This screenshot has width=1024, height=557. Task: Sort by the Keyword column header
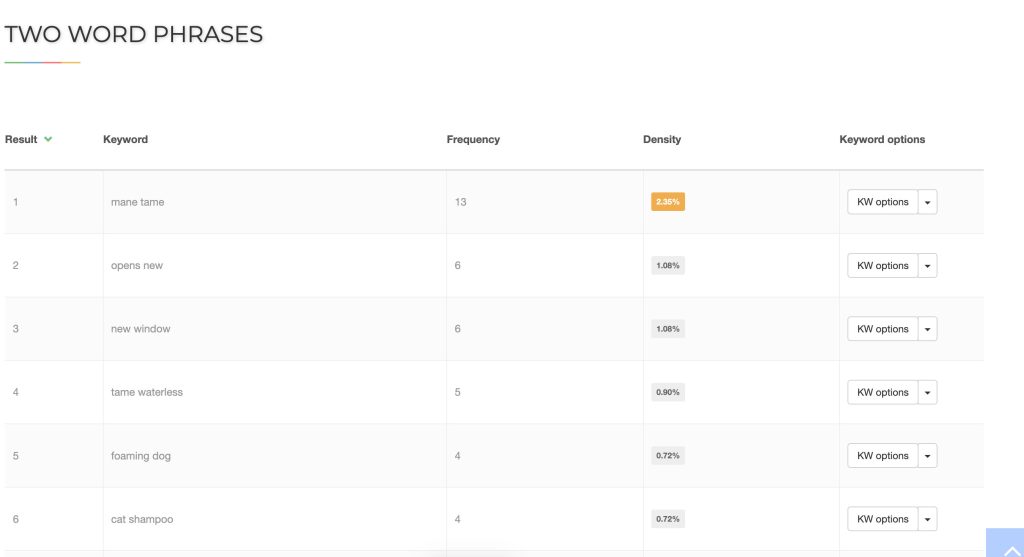click(x=125, y=140)
